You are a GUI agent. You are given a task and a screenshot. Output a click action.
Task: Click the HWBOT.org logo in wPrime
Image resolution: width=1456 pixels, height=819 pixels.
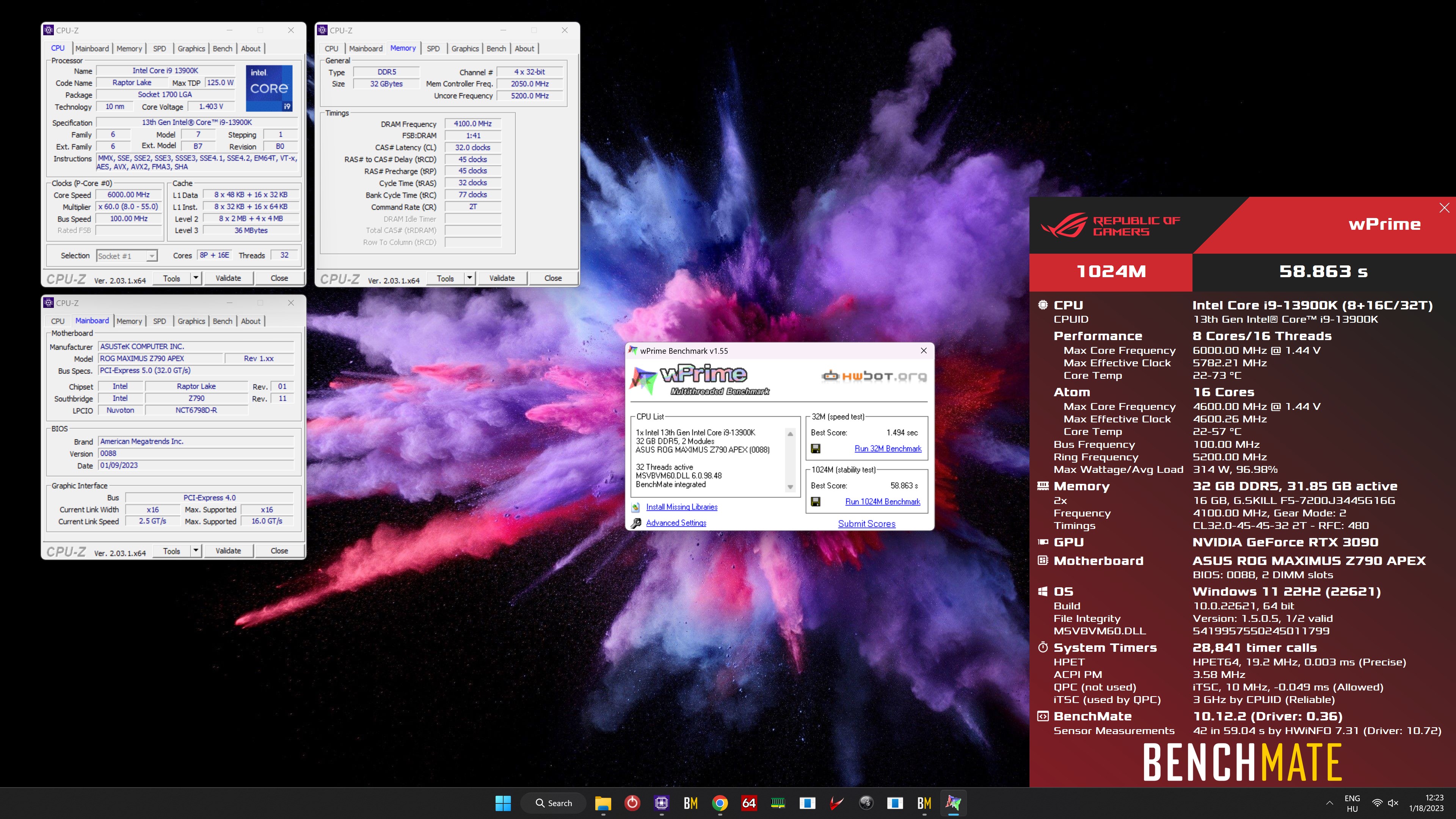[x=874, y=377]
